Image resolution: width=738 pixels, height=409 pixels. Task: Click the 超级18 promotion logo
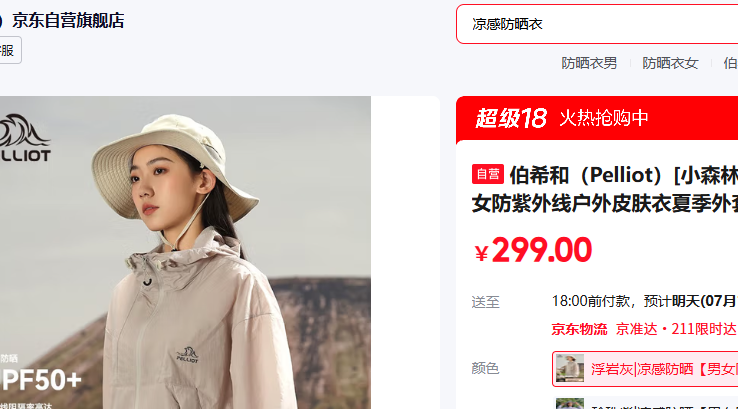coord(511,118)
